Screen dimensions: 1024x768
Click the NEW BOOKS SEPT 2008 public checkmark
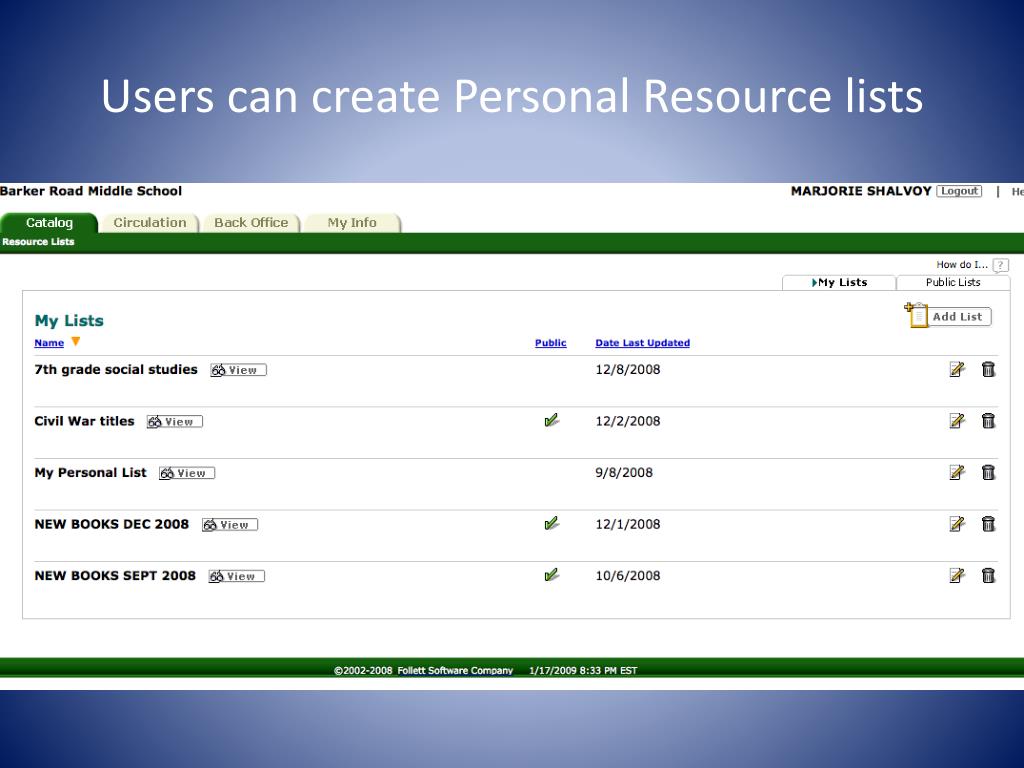pyautogui.click(x=551, y=575)
